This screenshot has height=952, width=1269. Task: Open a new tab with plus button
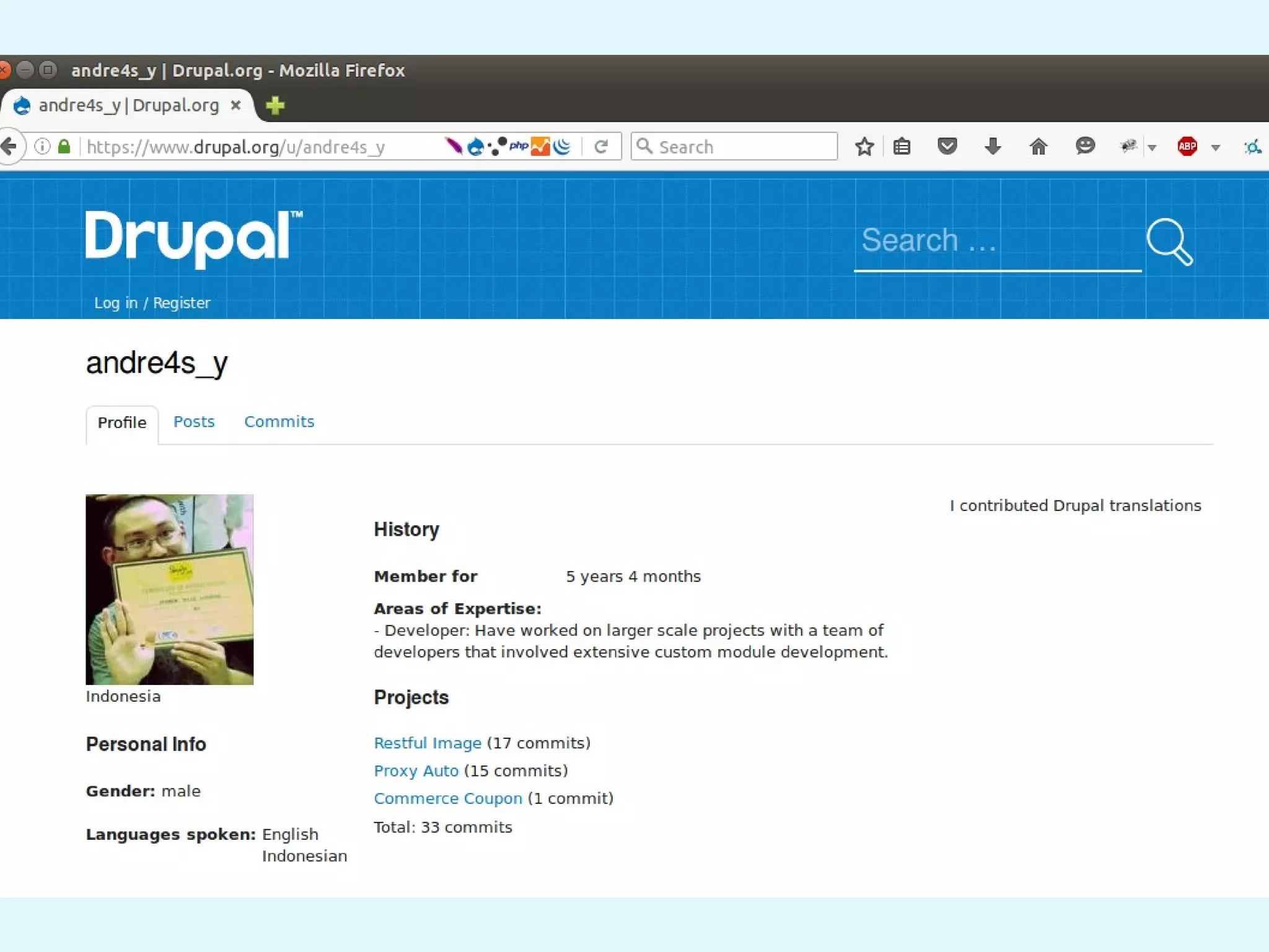(x=275, y=105)
